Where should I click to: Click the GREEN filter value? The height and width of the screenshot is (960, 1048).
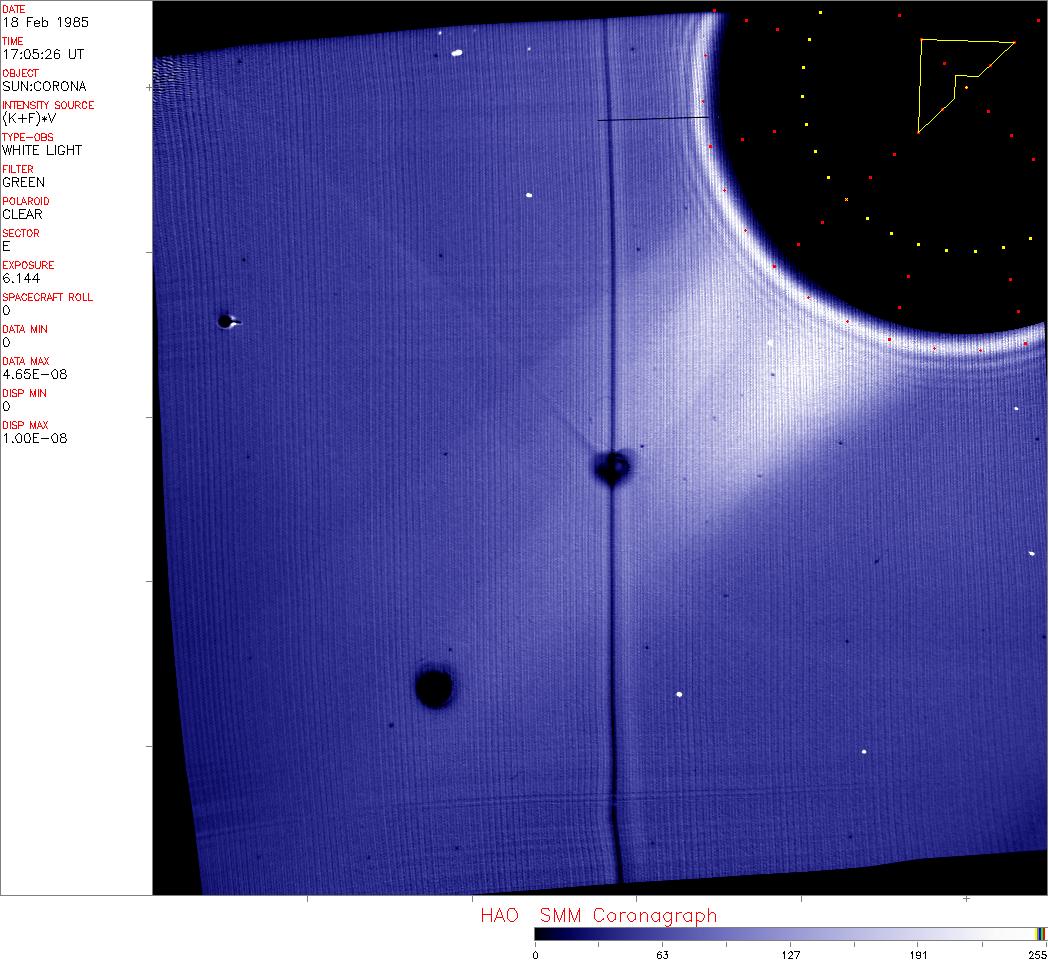tap(24, 182)
